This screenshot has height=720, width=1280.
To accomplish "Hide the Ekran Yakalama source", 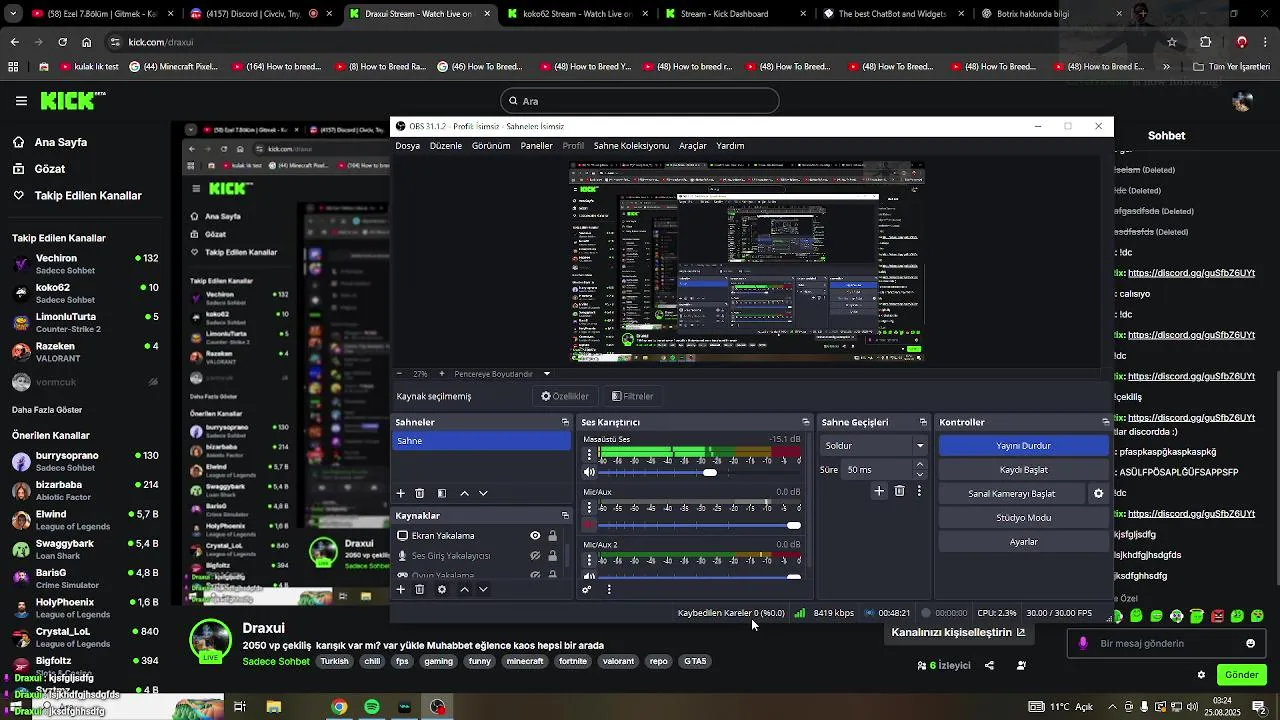I will 535,536.
